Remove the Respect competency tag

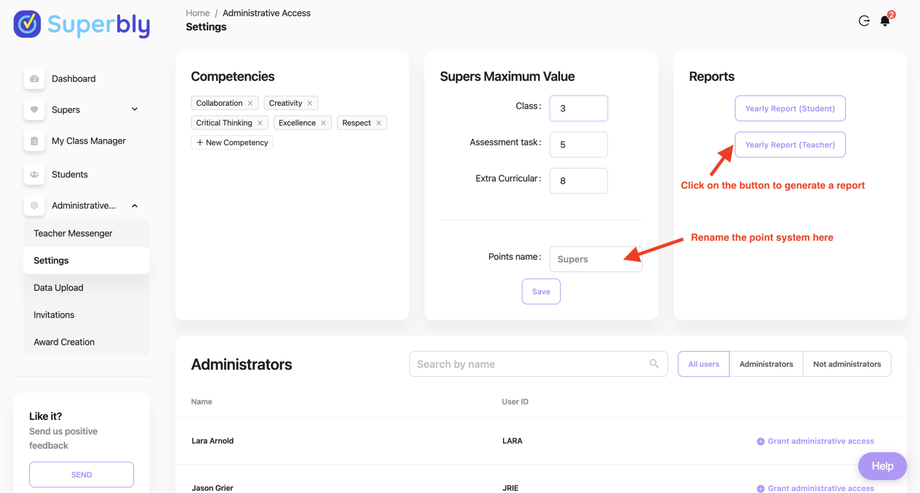[379, 123]
